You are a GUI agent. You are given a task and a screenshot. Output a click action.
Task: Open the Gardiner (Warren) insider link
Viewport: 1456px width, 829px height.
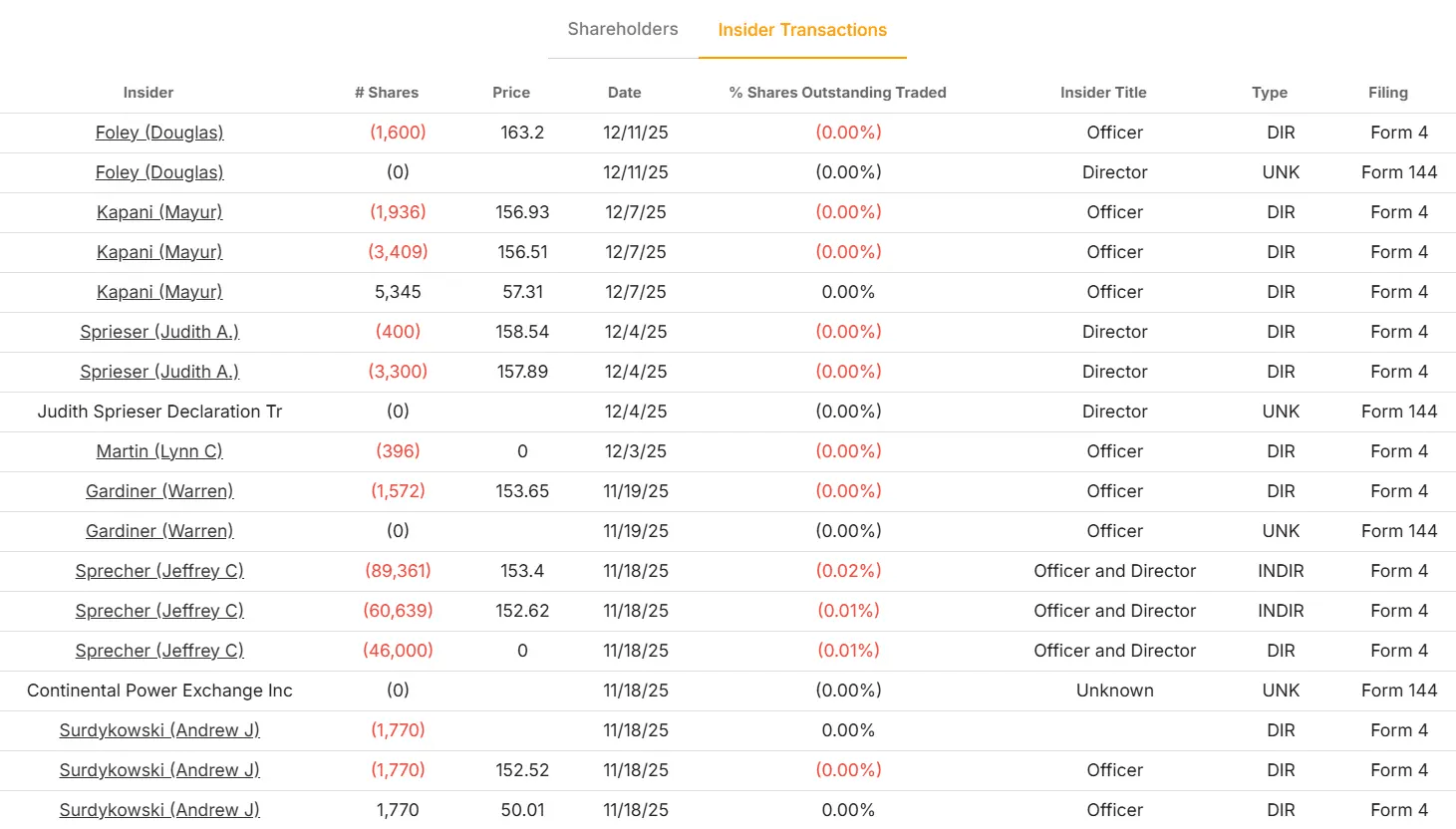[x=159, y=491]
